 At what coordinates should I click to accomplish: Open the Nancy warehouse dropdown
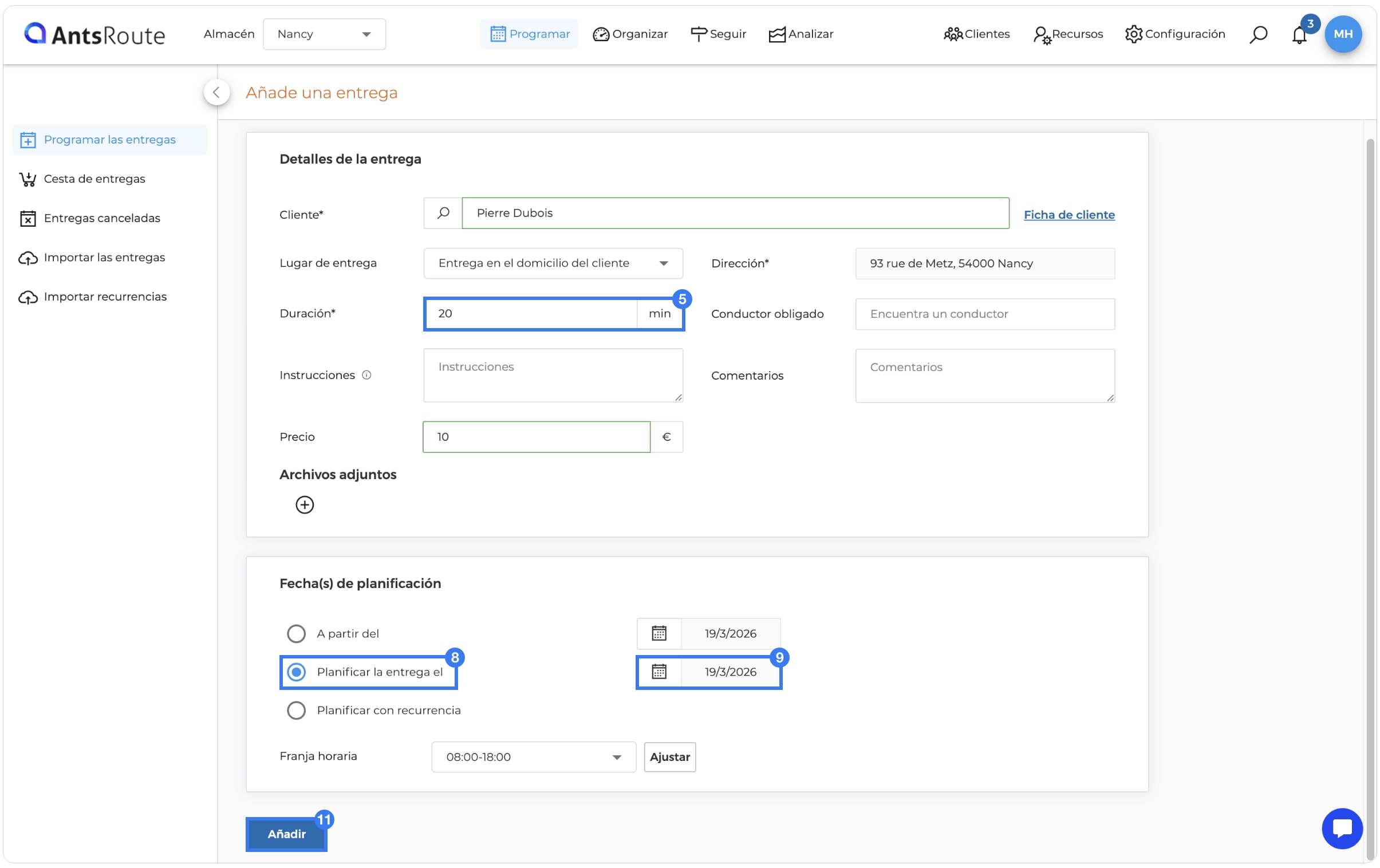coord(324,34)
